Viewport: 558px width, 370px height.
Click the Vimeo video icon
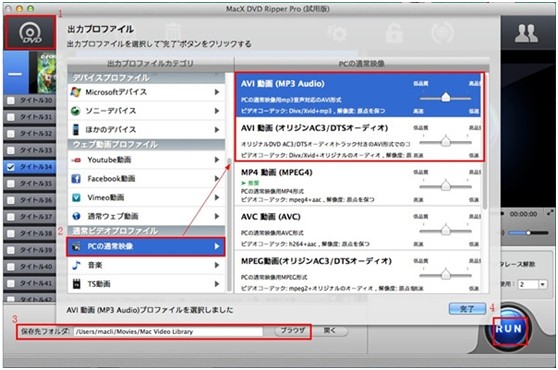76,197
